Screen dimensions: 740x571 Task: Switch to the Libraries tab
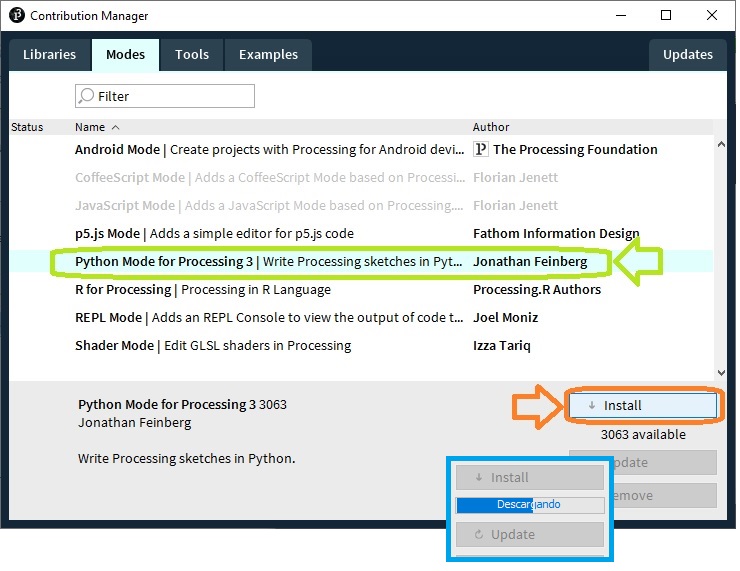coord(50,55)
